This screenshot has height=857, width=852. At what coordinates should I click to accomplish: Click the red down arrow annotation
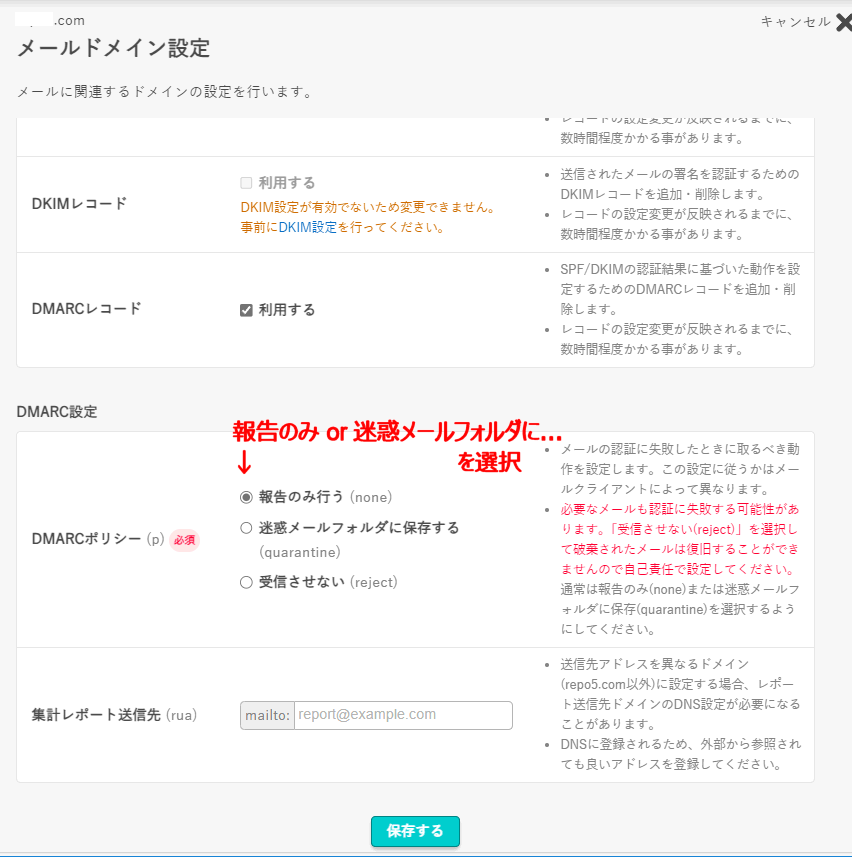tap(243, 462)
